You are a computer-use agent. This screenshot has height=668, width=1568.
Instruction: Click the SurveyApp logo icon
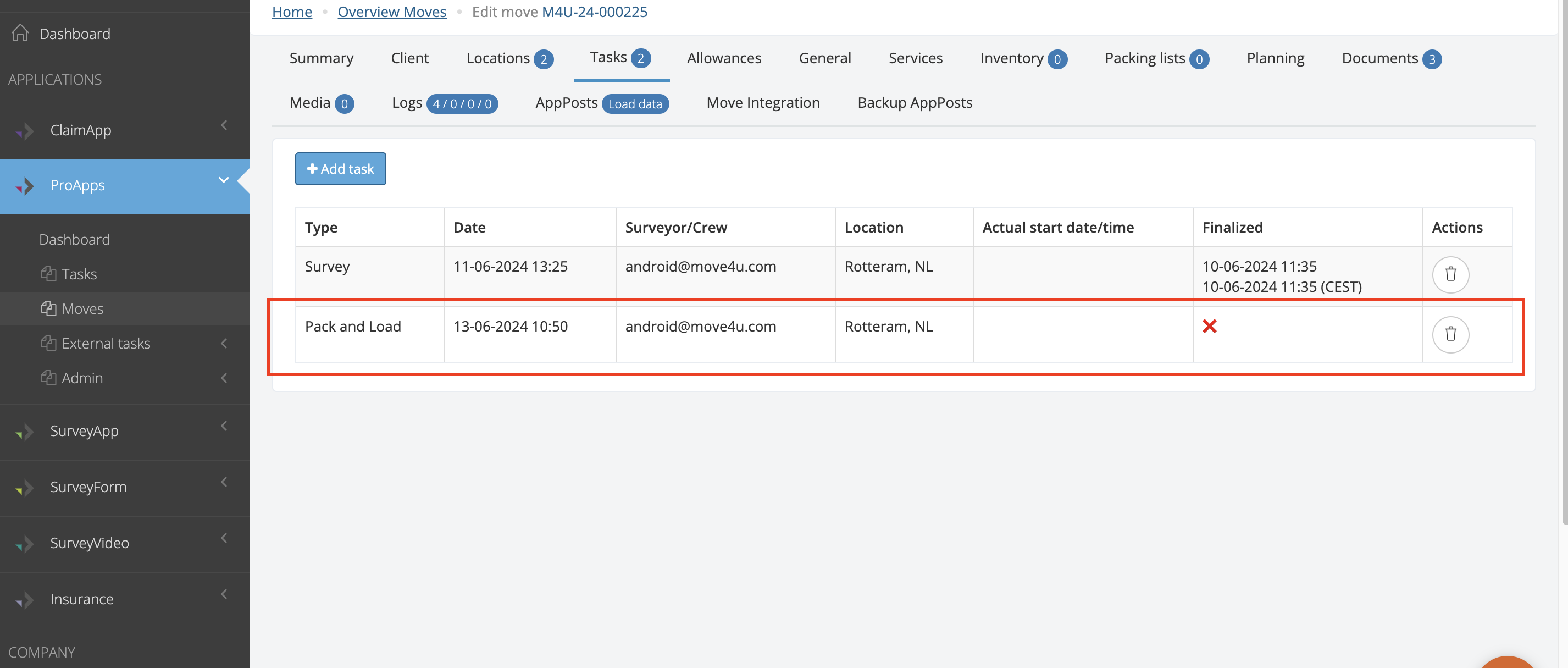click(24, 431)
